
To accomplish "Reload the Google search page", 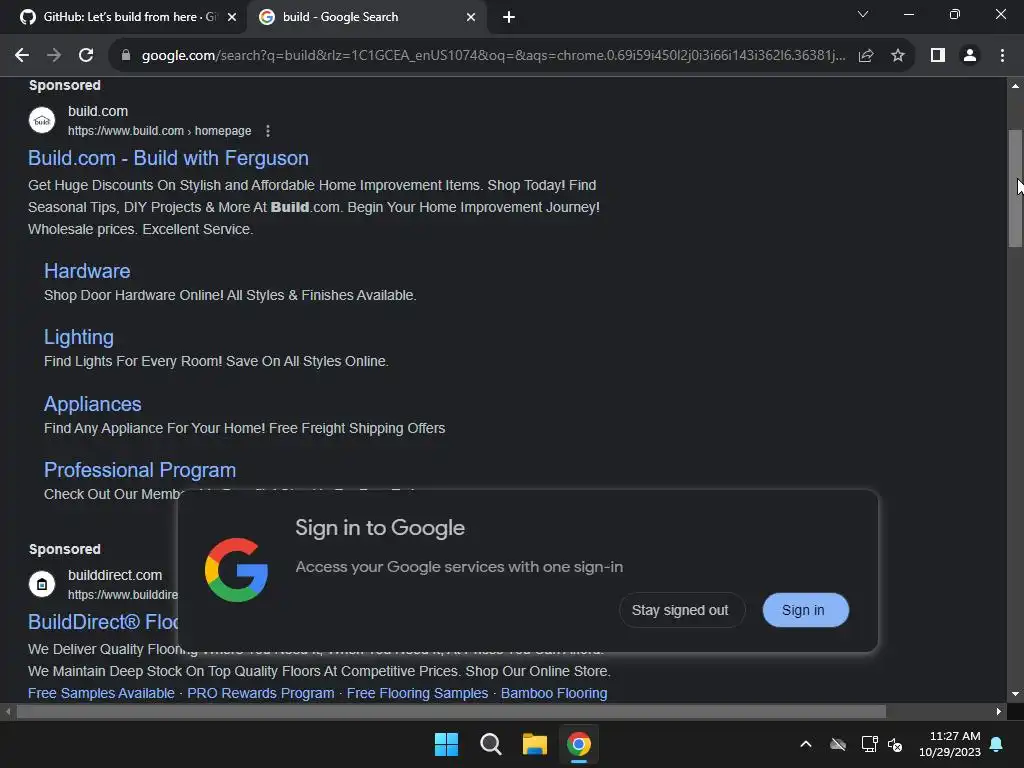I will tap(86, 56).
